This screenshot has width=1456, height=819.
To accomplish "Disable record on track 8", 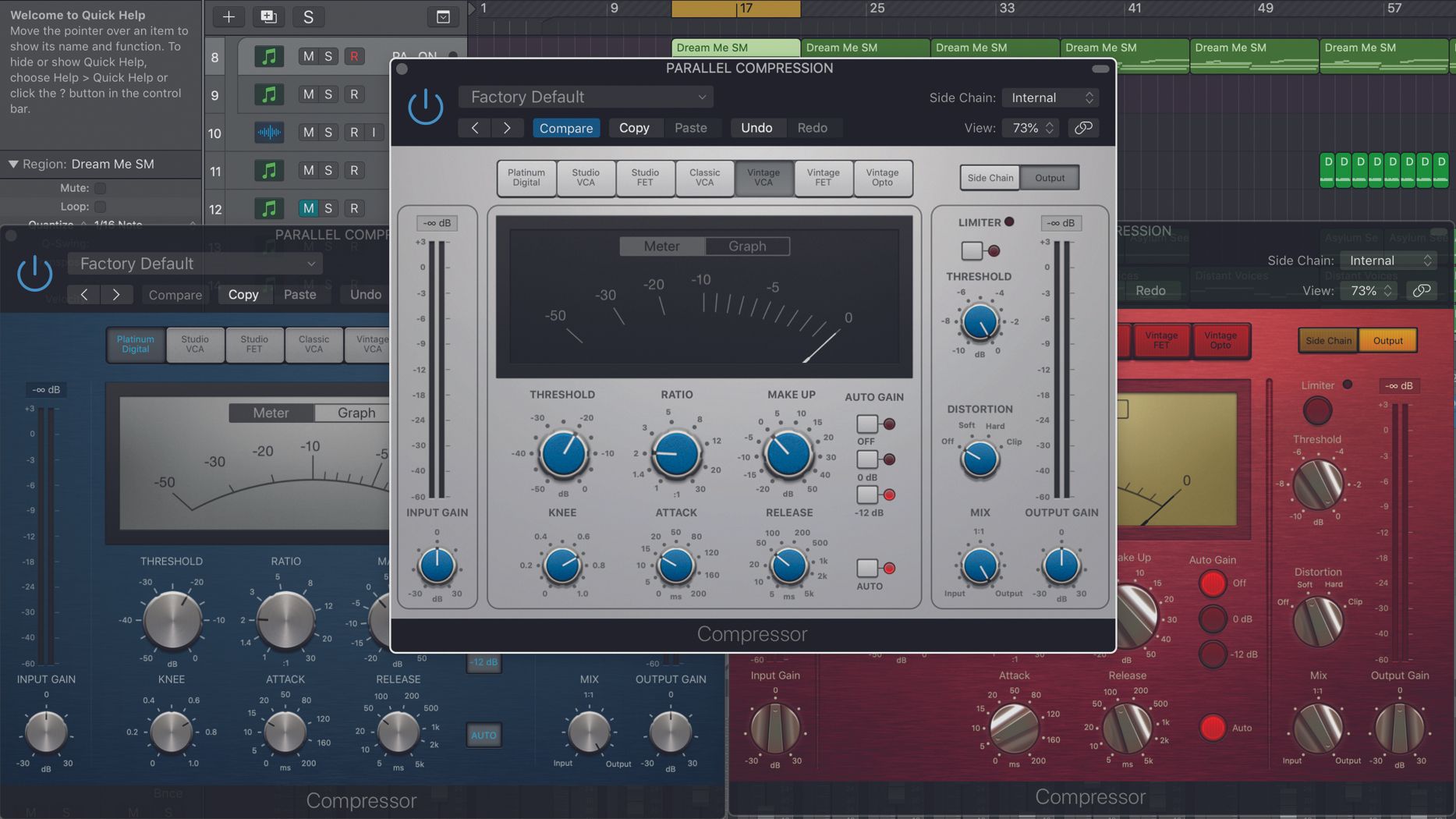I will (354, 56).
